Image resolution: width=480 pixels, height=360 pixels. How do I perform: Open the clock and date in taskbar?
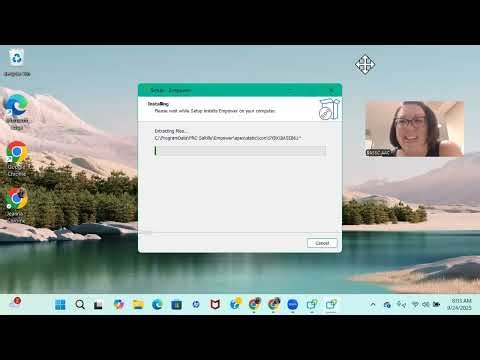tap(460, 304)
